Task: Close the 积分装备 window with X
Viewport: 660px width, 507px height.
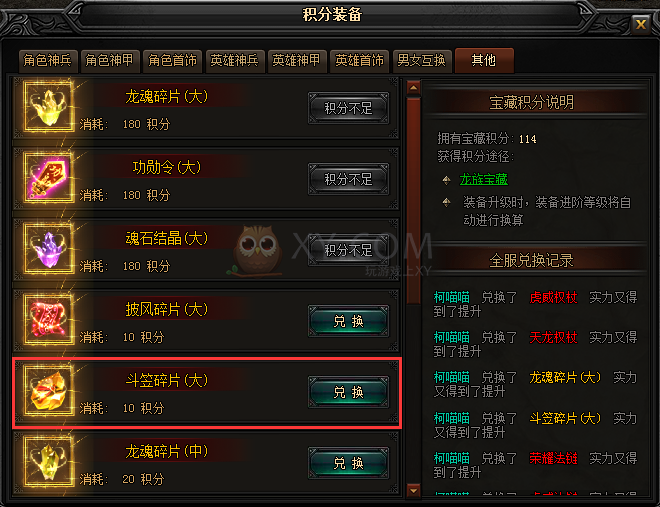Action: tap(641, 24)
